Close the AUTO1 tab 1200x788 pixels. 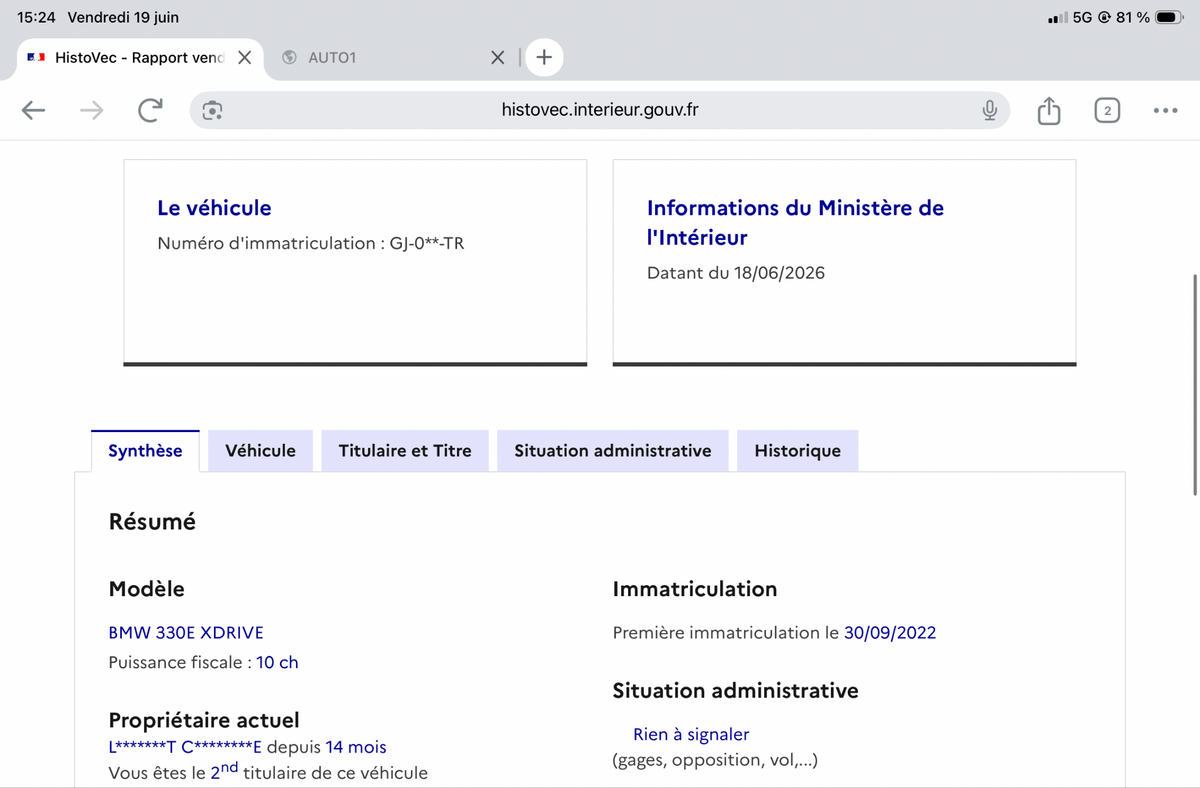tap(498, 57)
